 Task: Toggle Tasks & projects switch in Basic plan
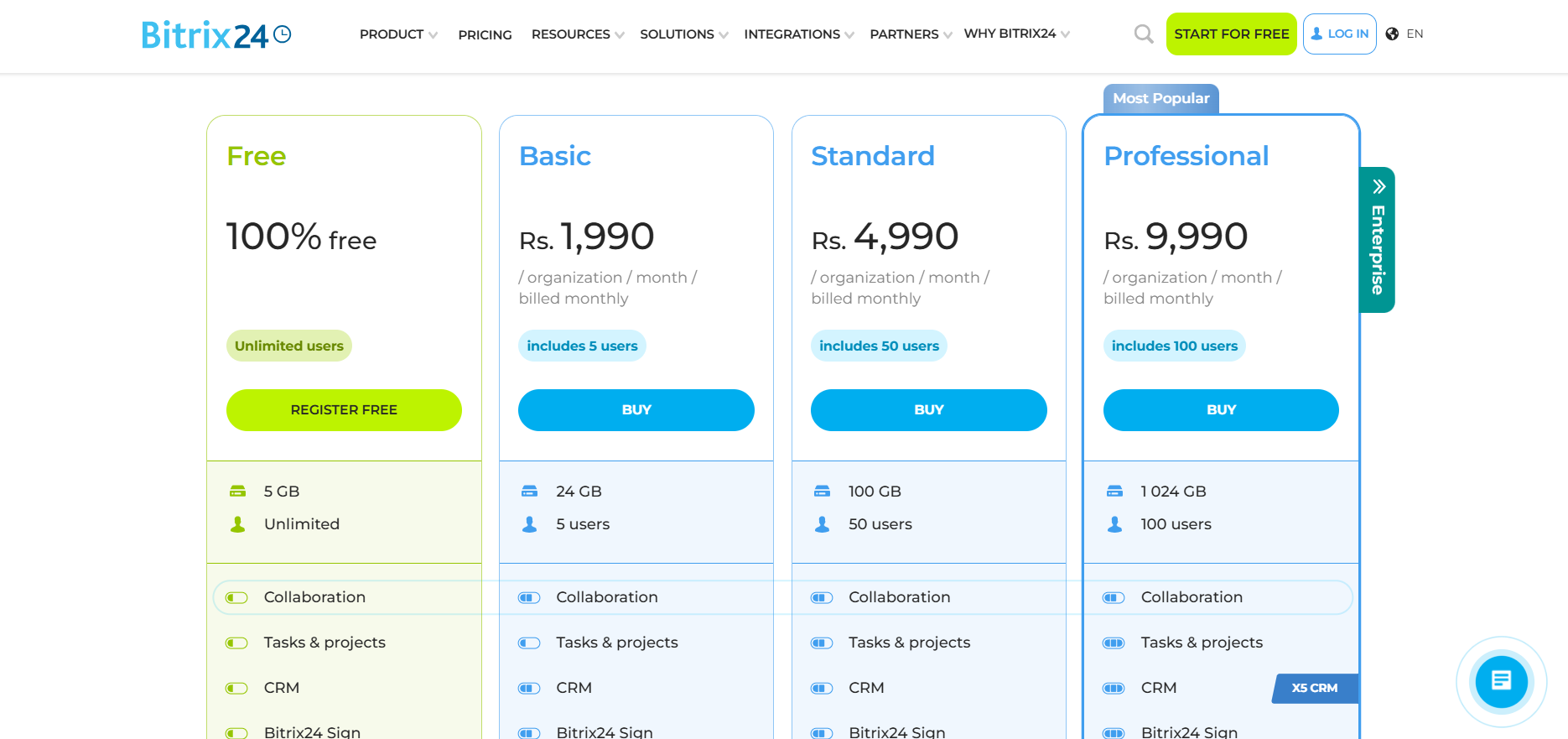tap(529, 643)
